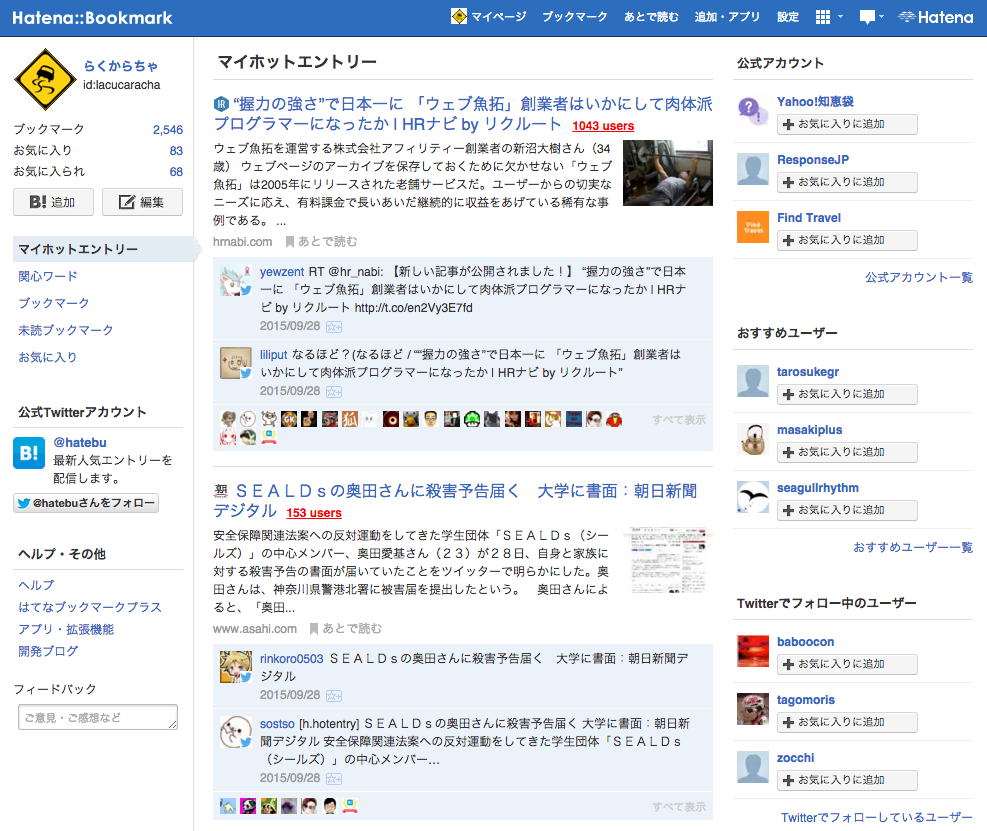Open 設定 in the top navigation
987x831 pixels.
(787, 17)
